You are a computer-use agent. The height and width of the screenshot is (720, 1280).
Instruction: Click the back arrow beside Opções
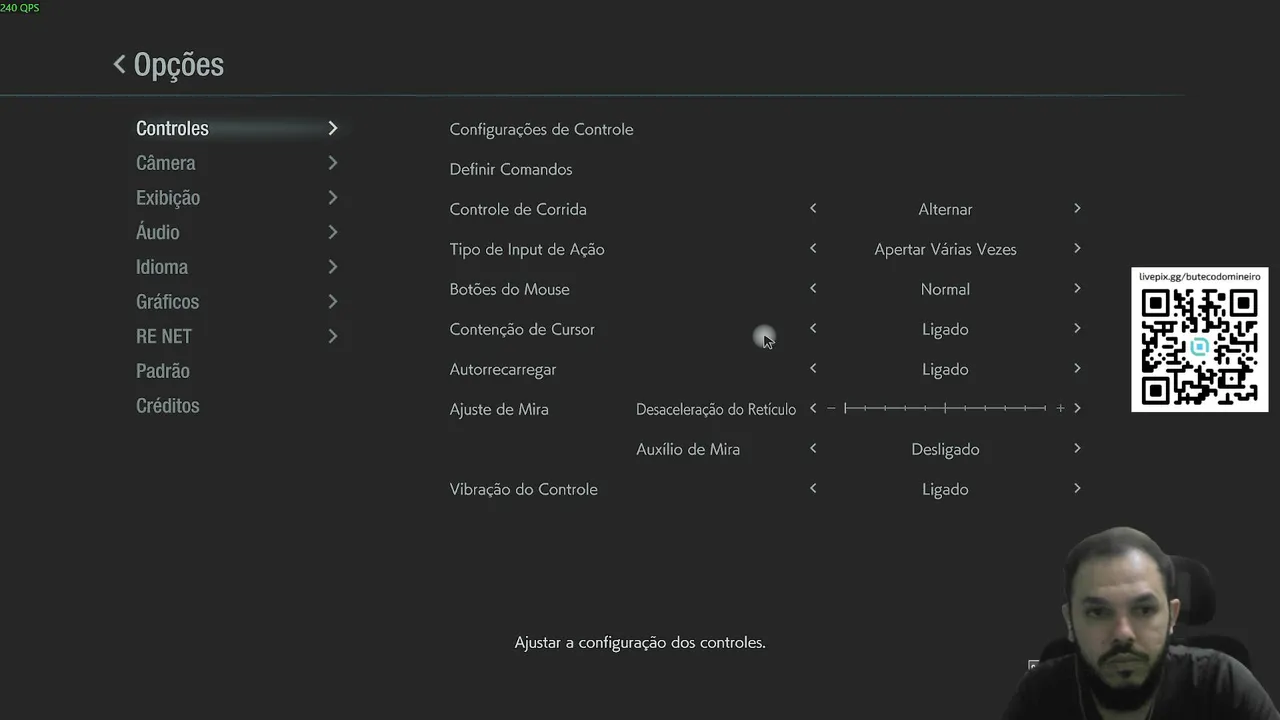click(119, 65)
